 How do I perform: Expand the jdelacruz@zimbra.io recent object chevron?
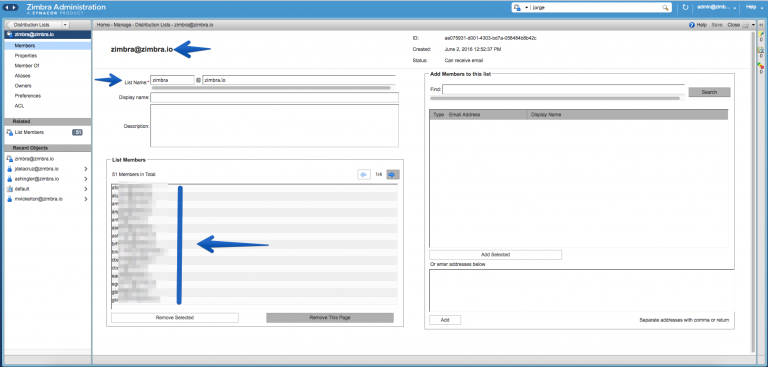point(86,169)
